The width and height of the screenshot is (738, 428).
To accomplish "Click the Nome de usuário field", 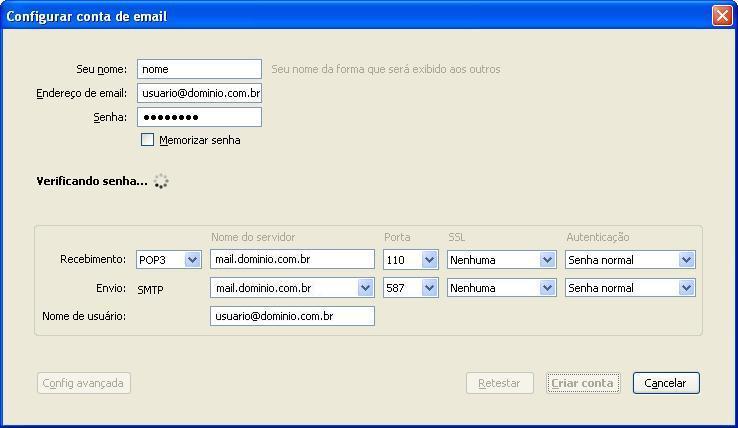I will (292, 316).
